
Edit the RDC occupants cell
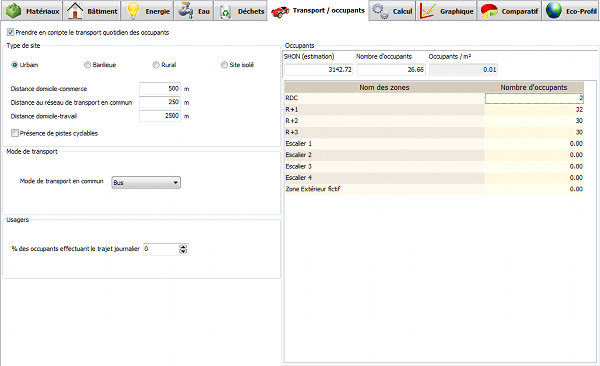(534, 98)
